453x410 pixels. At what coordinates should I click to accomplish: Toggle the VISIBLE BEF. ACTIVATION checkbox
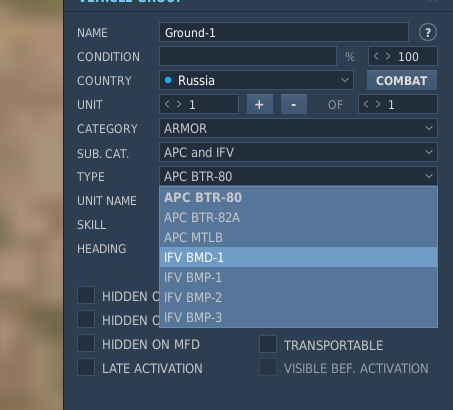tap(268, 367)
